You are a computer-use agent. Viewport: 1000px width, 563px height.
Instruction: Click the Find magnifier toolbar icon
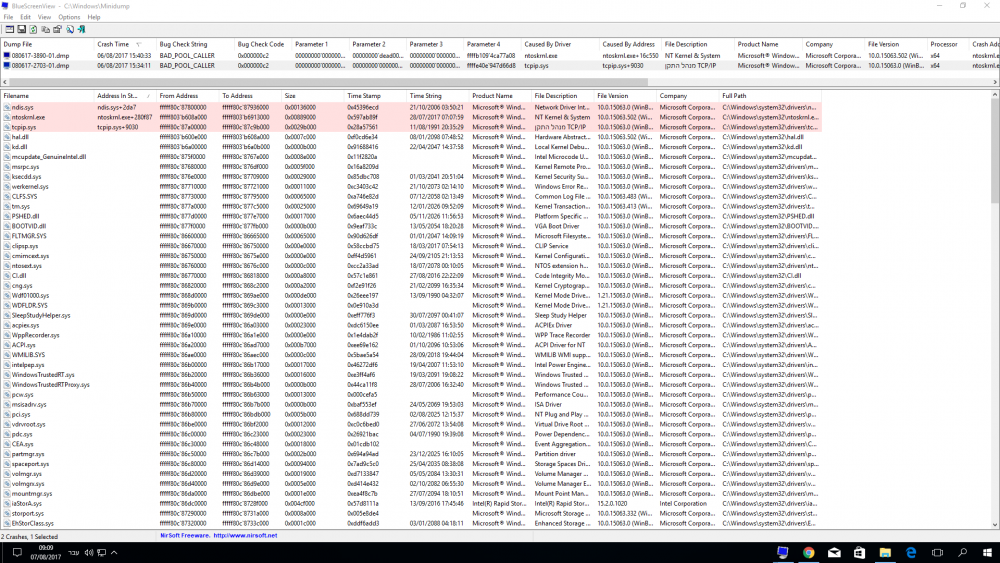pos(70,29)
